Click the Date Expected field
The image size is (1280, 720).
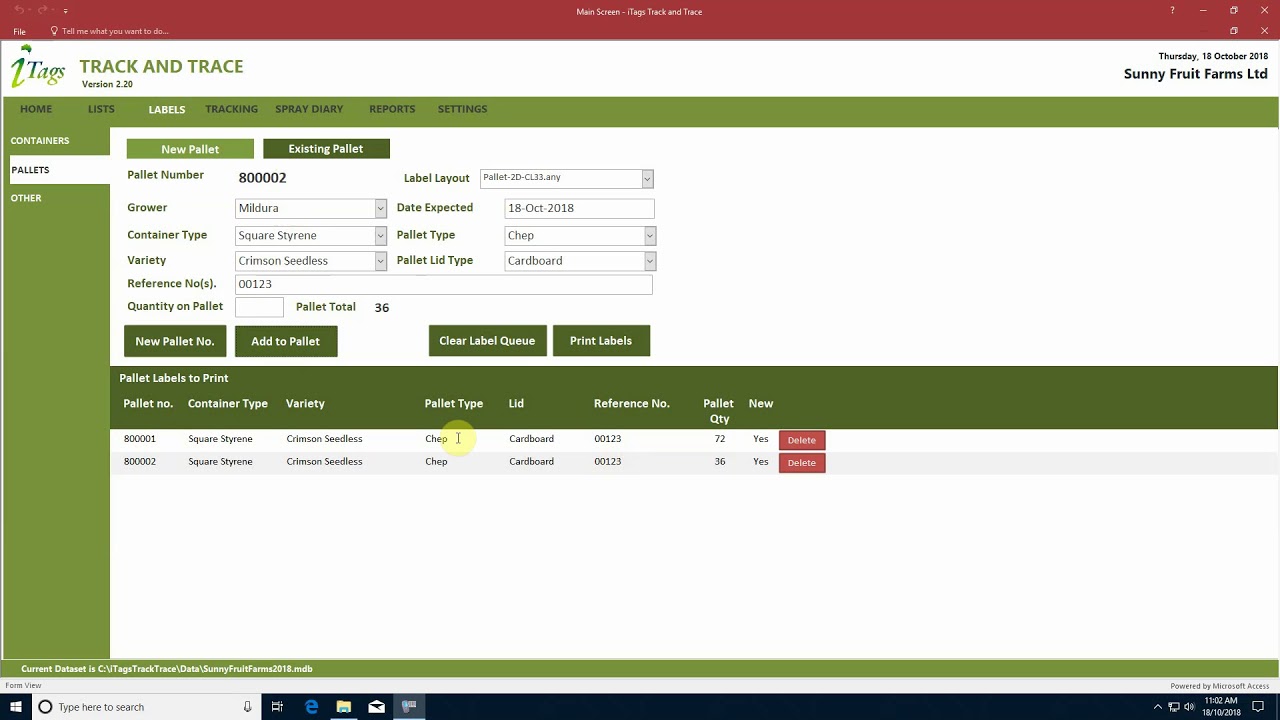(579, 208)
